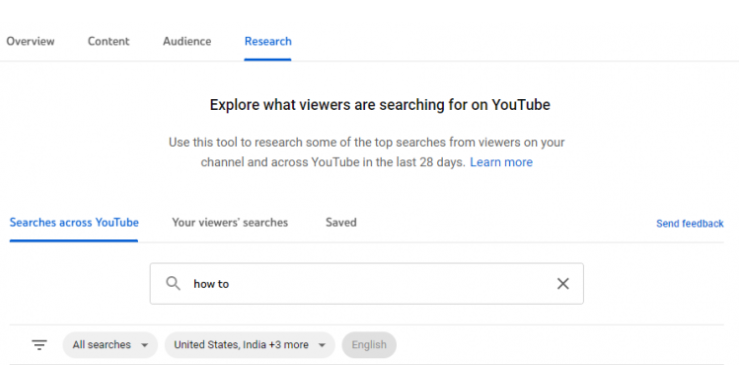
Task: Select Searches across YouTube tab
Action: coord(74,222)
